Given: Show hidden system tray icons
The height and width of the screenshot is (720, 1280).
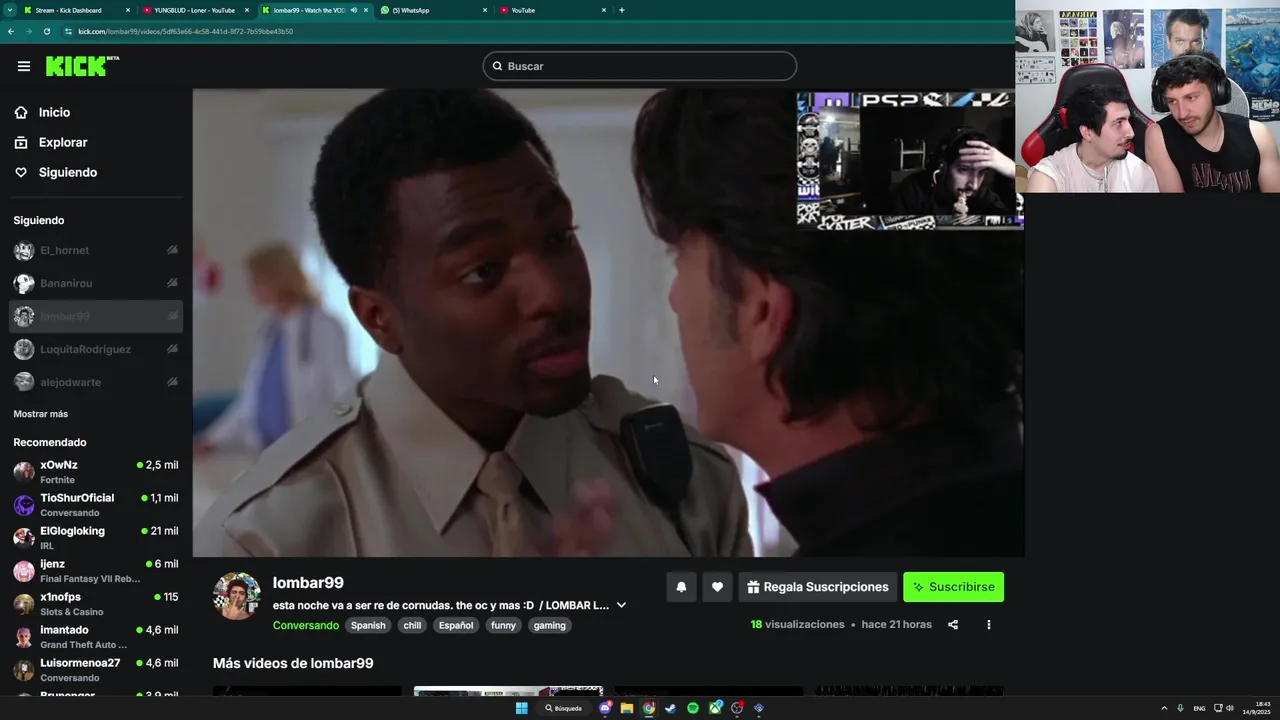Looking at the screenshot, I should pyautogui.click(x=1164, y=708).
